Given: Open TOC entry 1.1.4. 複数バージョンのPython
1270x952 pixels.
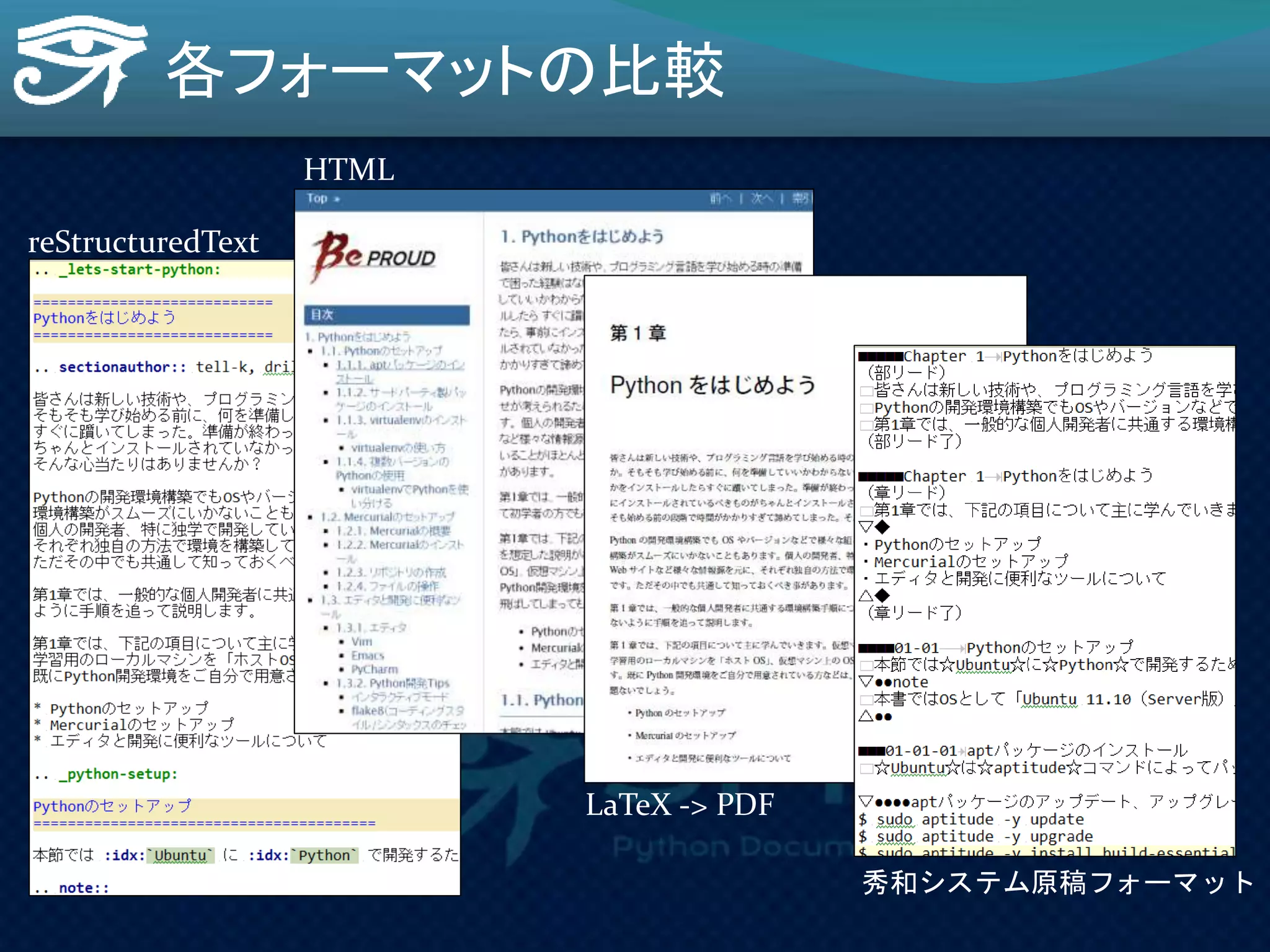Looking at the screenshot, I should (x=393, y=468).
